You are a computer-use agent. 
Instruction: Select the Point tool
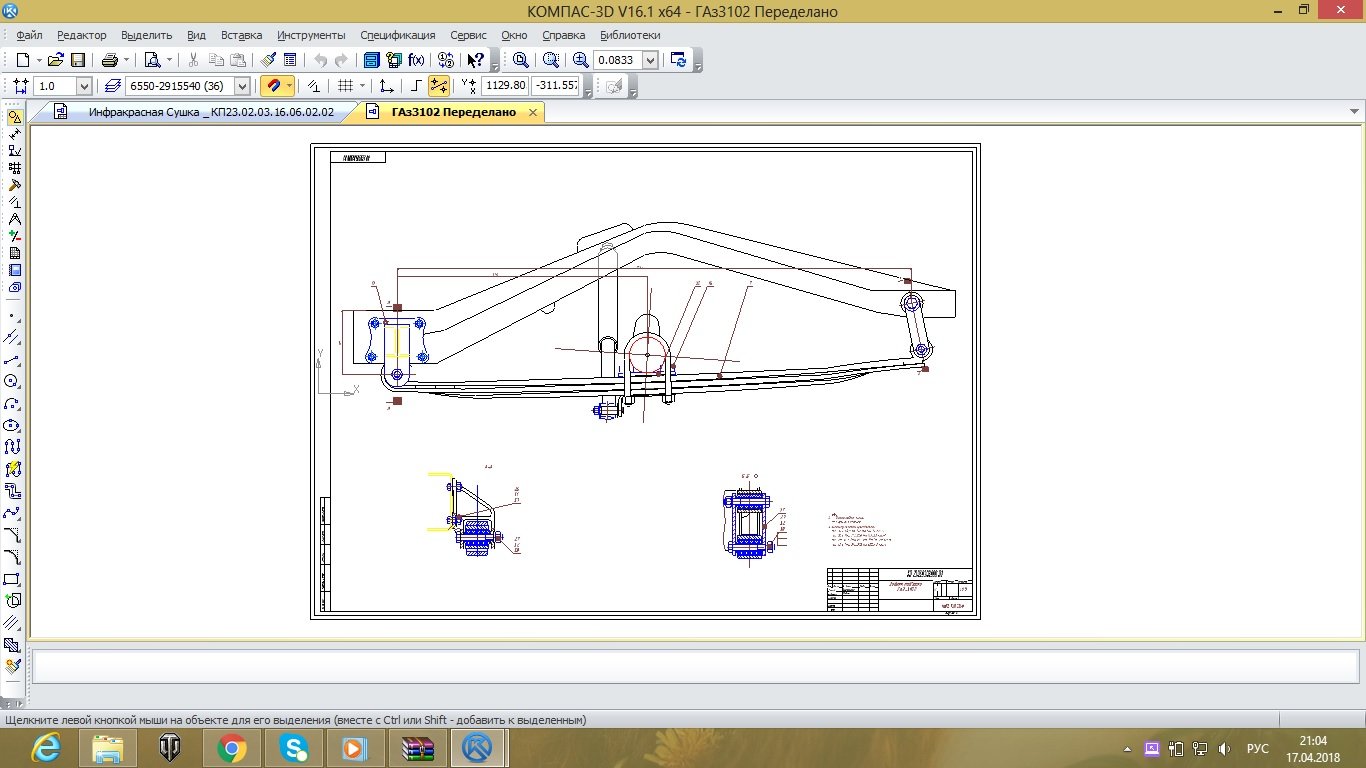click(x=12, y=315)
